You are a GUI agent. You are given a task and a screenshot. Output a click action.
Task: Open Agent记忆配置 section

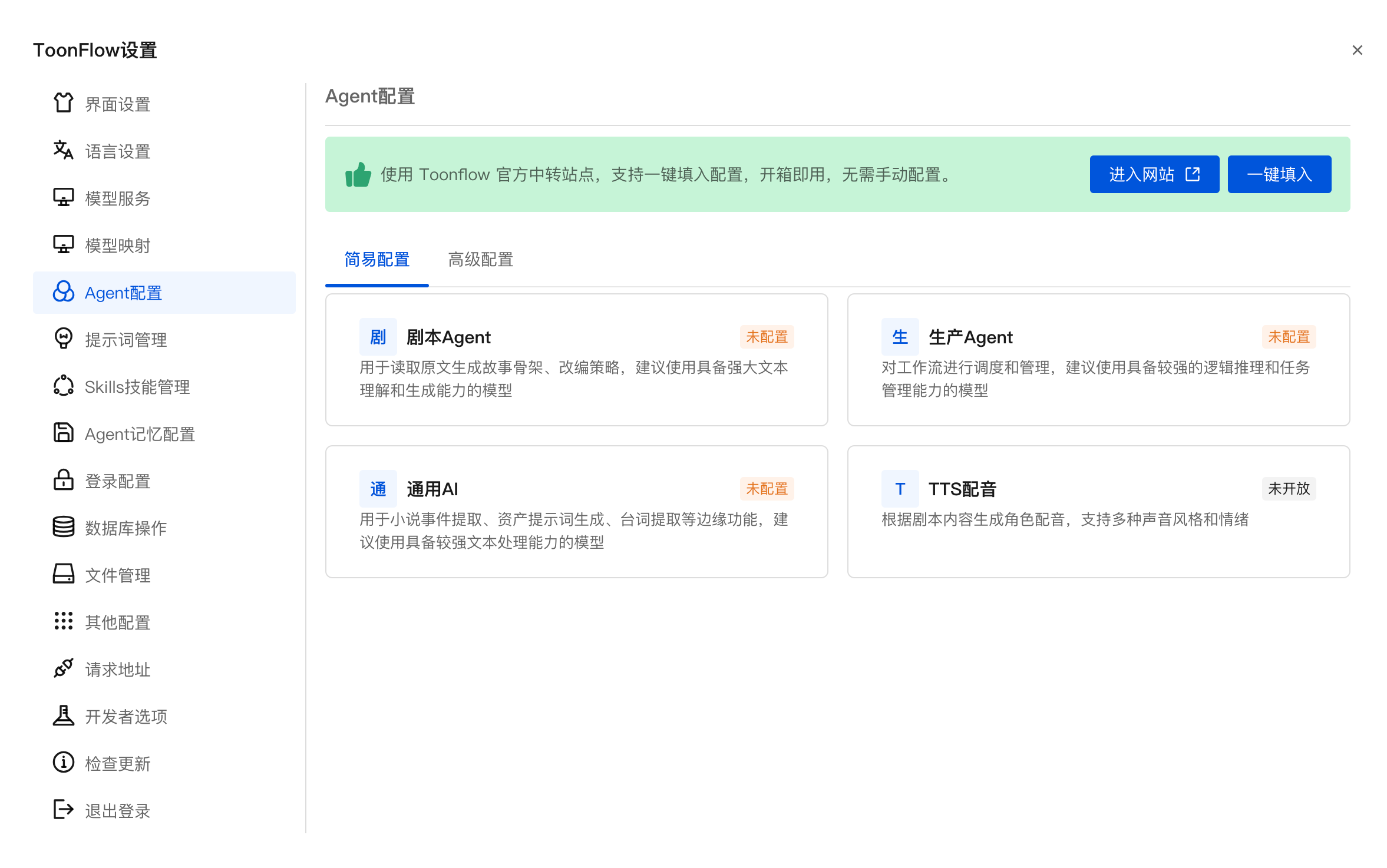(x=164, y=434)
